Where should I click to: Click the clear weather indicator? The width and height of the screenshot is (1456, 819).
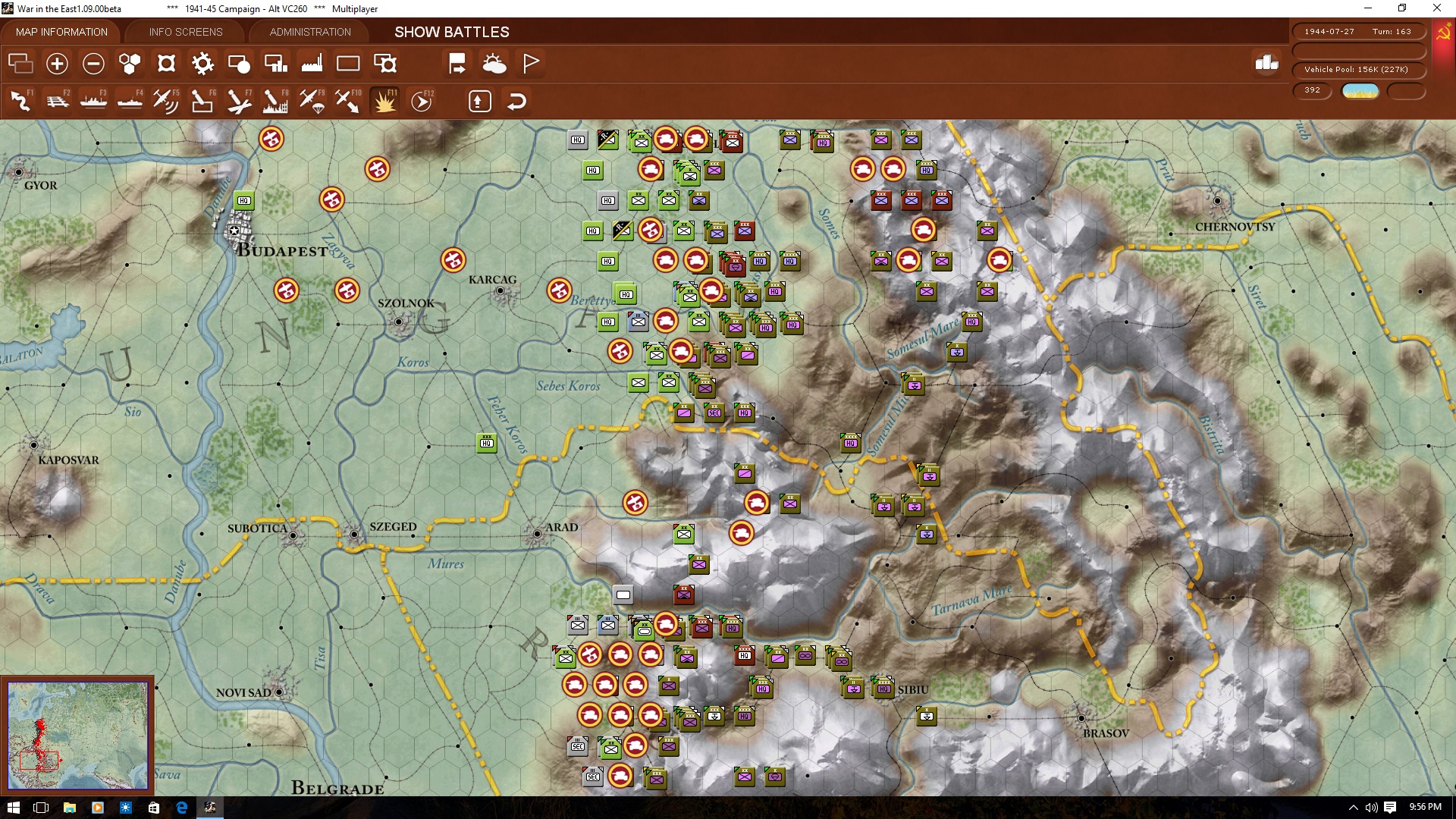point(1360,91)
